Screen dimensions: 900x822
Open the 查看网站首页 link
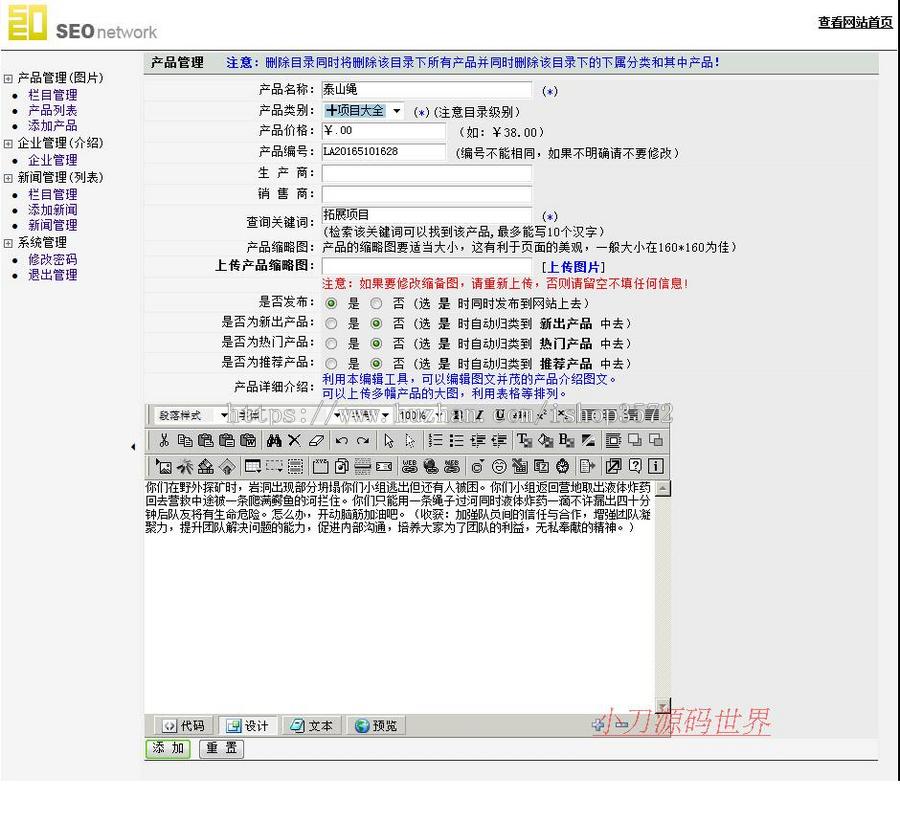point(855,22)
